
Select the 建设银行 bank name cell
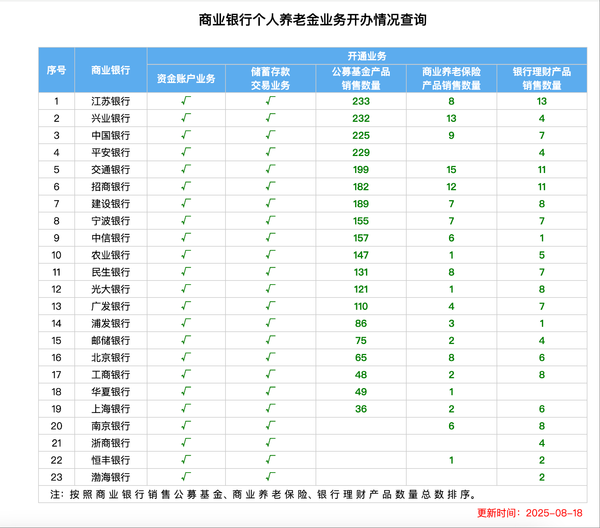(x=111, y=204)
